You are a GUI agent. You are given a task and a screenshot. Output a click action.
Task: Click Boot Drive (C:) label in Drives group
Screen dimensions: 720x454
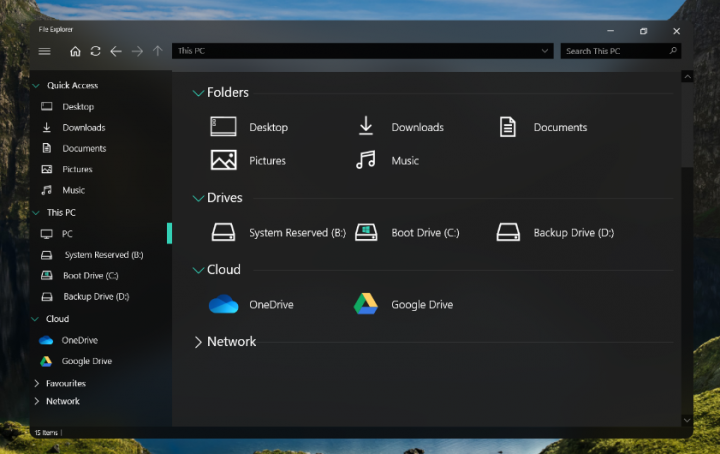(x=425, y=233)
